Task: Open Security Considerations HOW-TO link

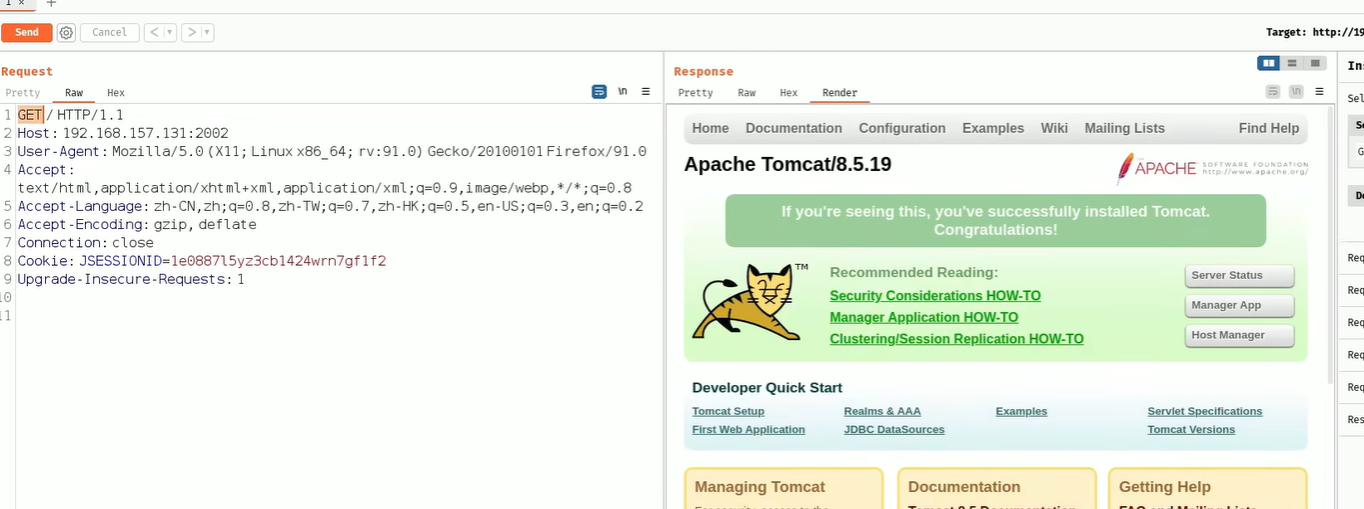Action: 935,296
